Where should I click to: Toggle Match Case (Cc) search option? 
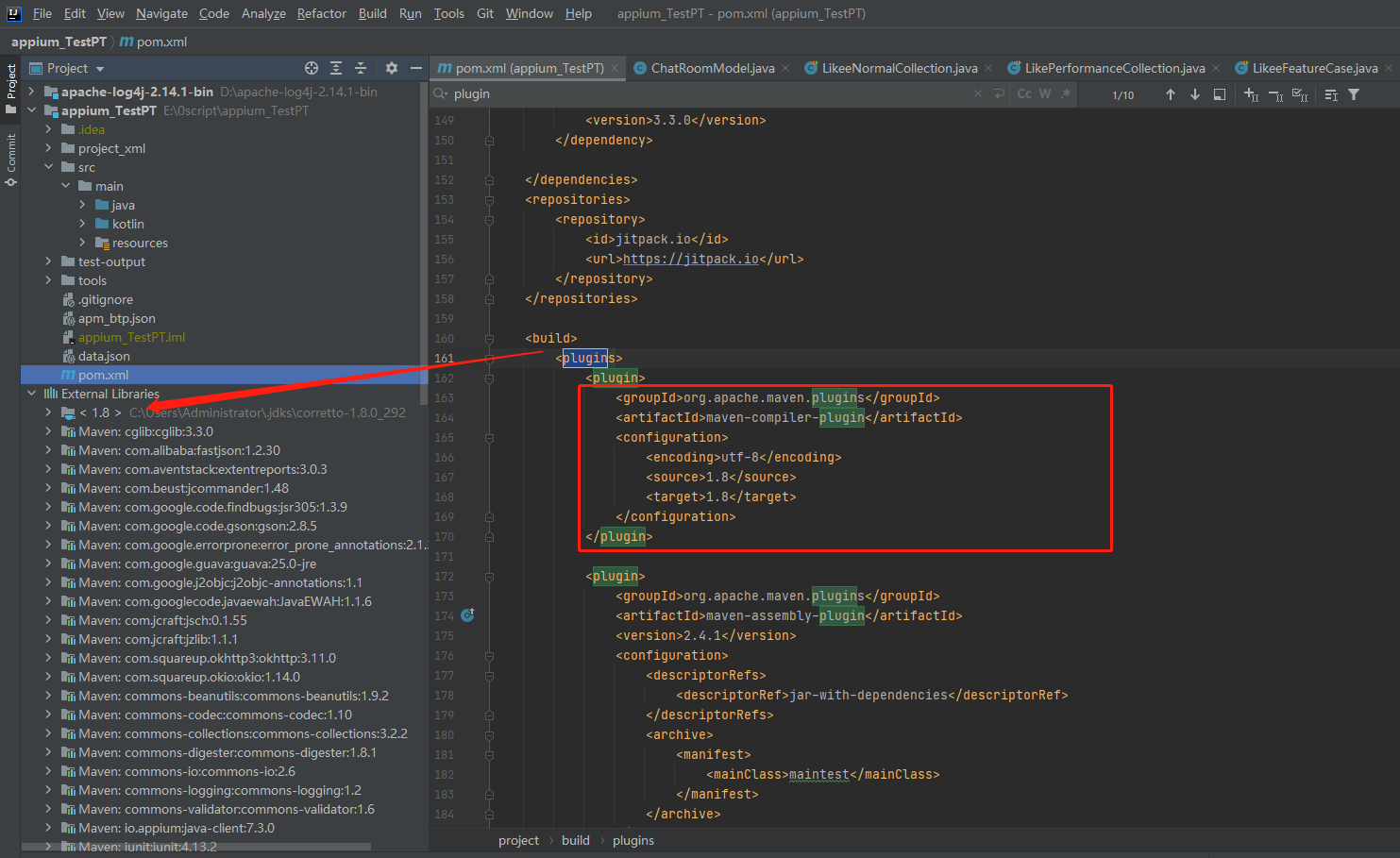coord(1024,93)
